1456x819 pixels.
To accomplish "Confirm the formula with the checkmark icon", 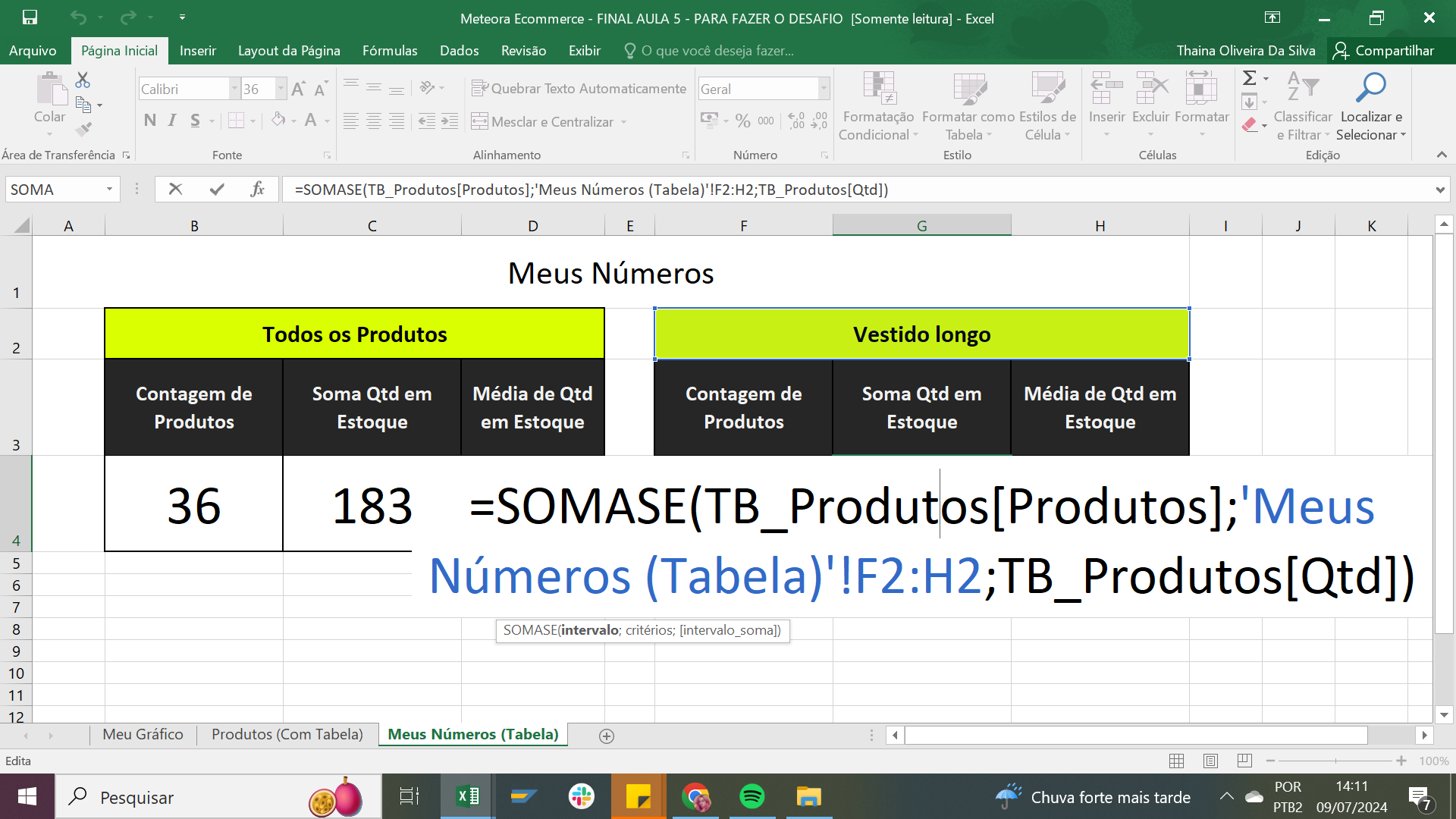I will 217,189.
